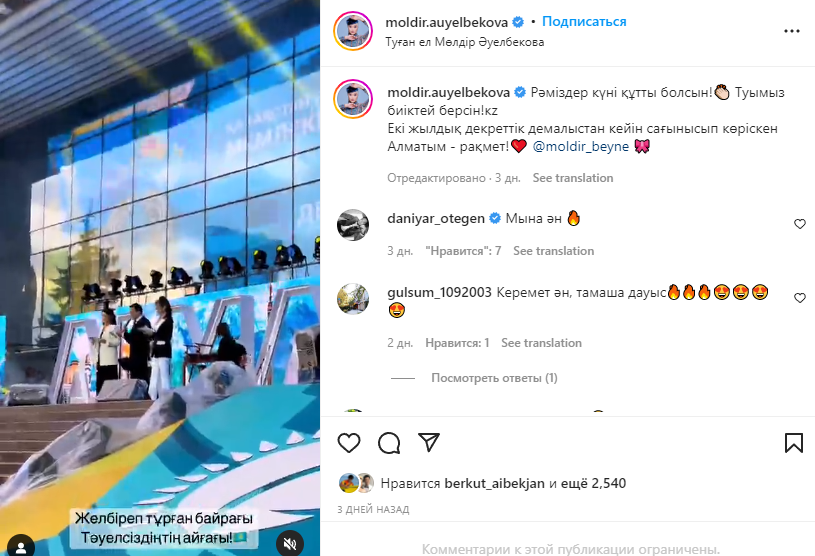Image resolution: width=815 pixels, height=556 pixels.
Task: Share the post via paper plane icon
Action: click(429, 443)
